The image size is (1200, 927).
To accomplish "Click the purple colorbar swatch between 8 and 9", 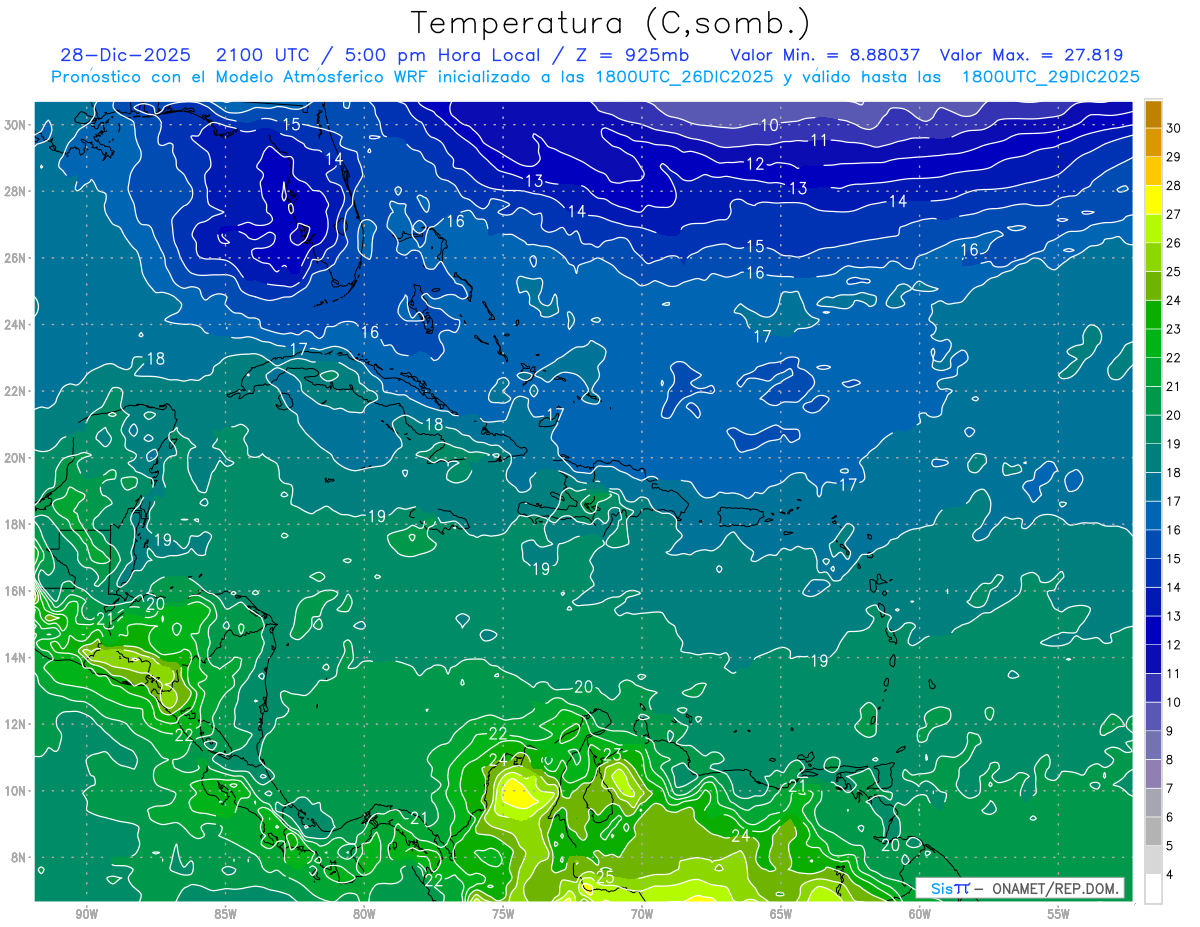I will click(x=1153, y=746).
